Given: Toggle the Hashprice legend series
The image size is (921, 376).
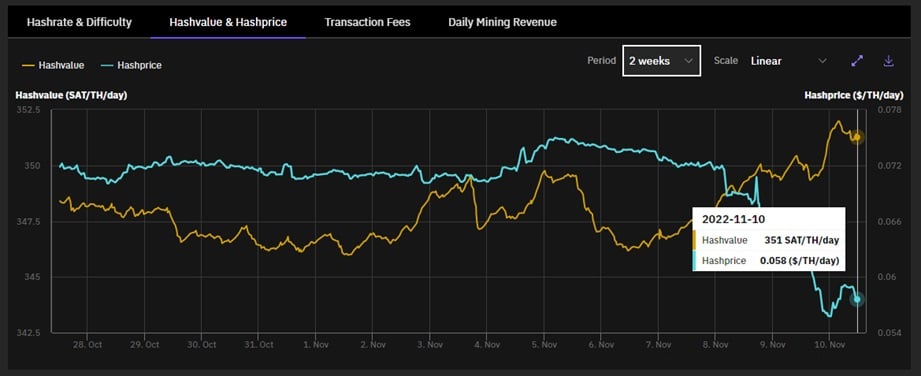Looking at the screenshot, I should point(130,65).
